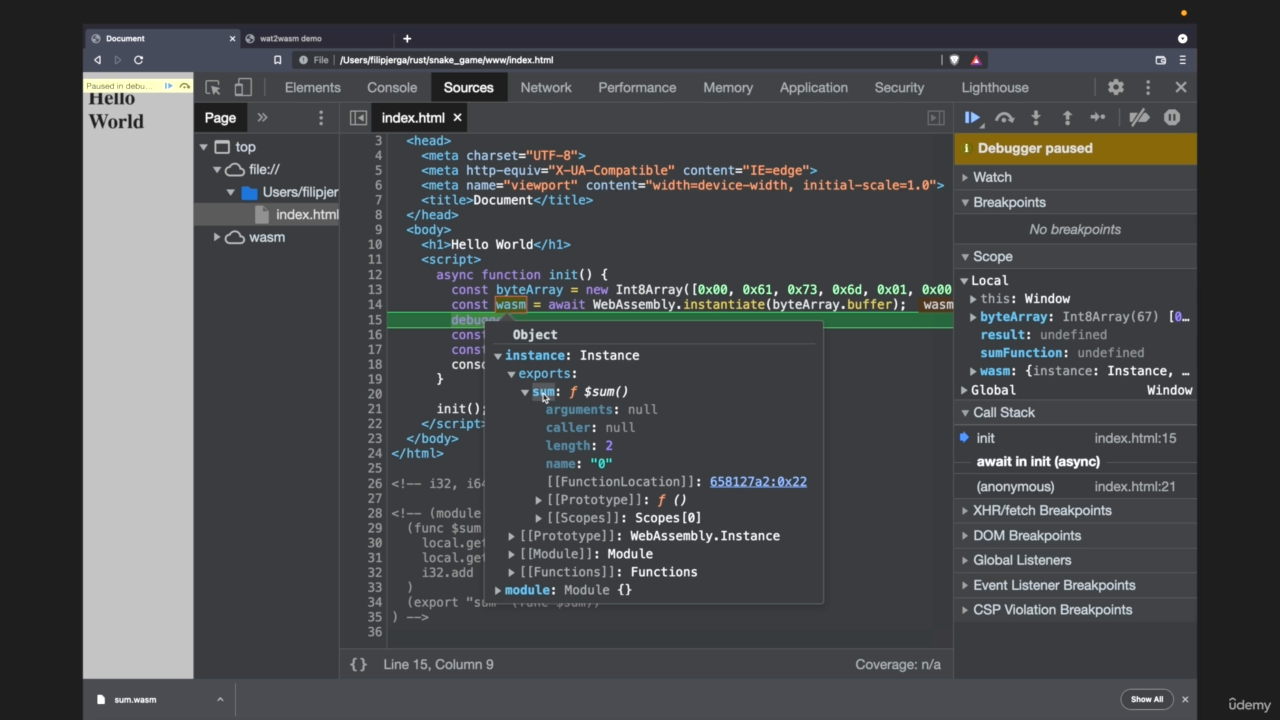Select the inspect element picker icon
The image size is (1280, 720).
coord(213,88)
